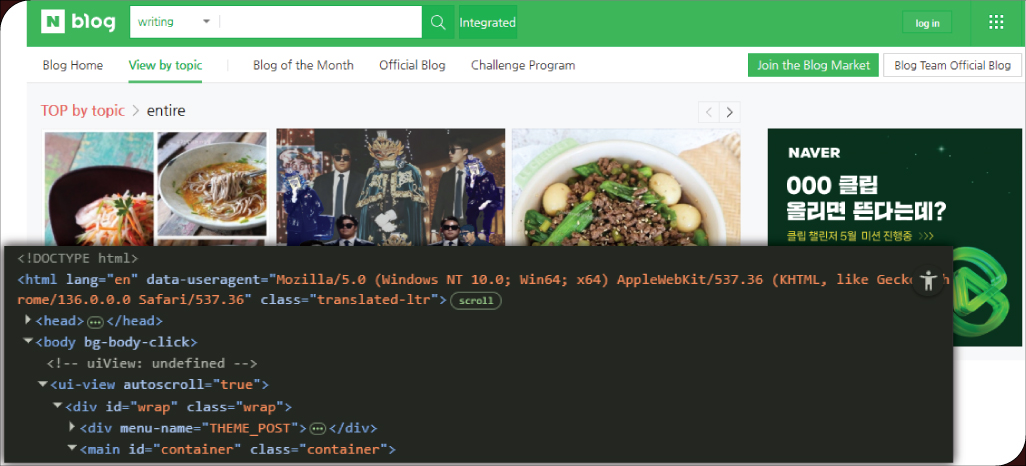1026x466 pixels.
Task: Click the log in button
Action: [x=927, y=23]
